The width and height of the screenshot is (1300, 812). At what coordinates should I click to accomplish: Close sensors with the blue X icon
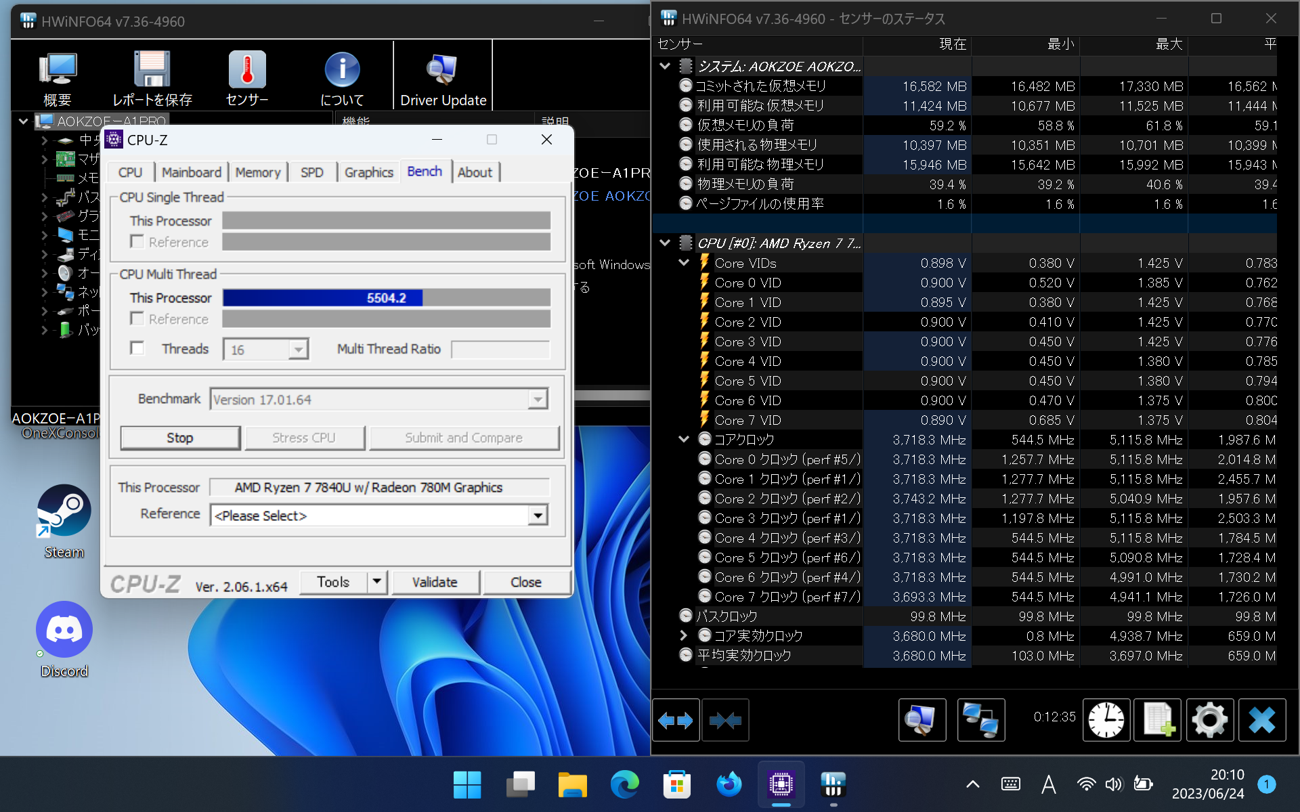[1262, 720]
